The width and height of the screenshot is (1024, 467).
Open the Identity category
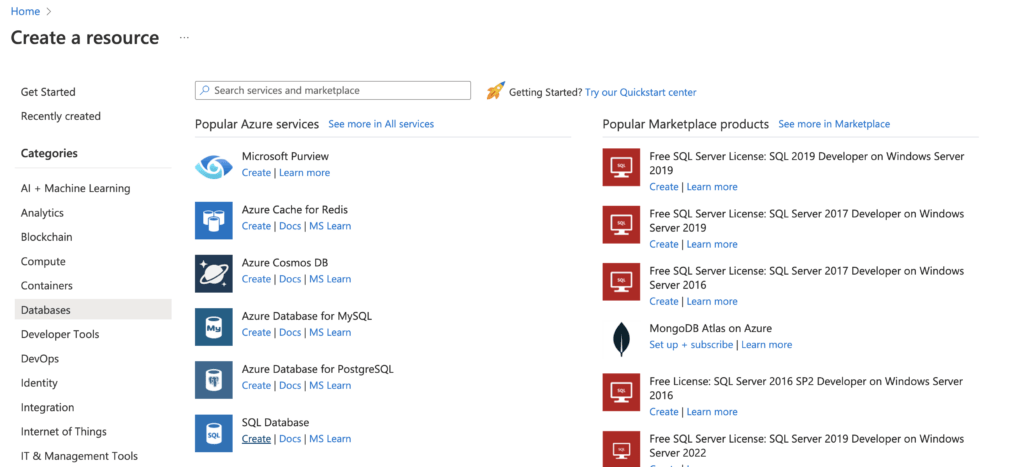pos(39,383)
